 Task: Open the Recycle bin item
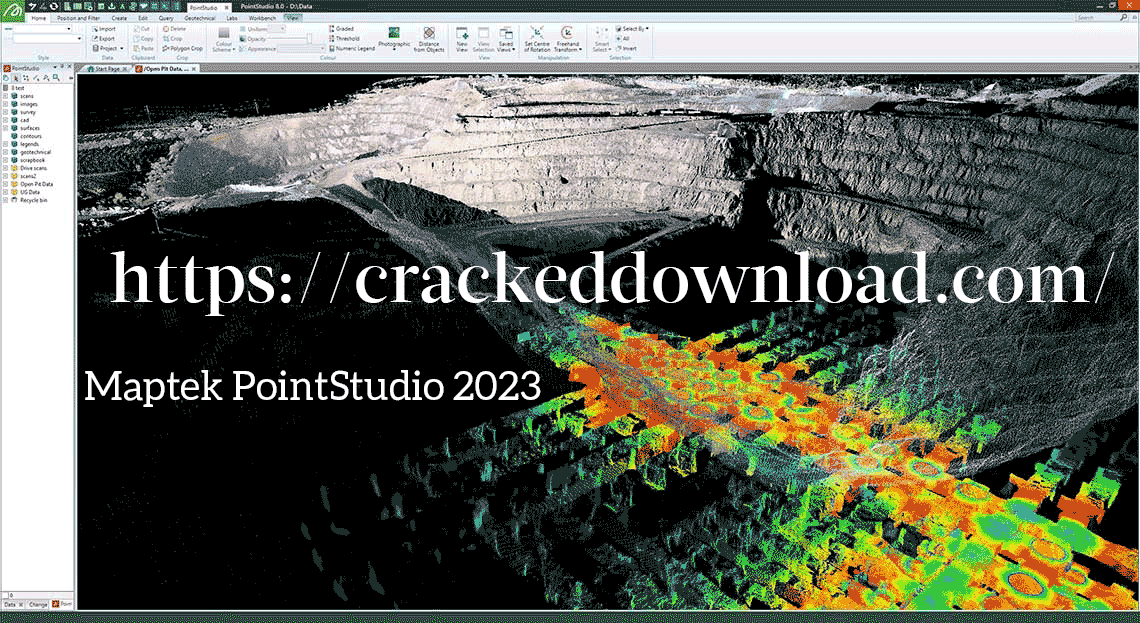(x=33, y=199)
